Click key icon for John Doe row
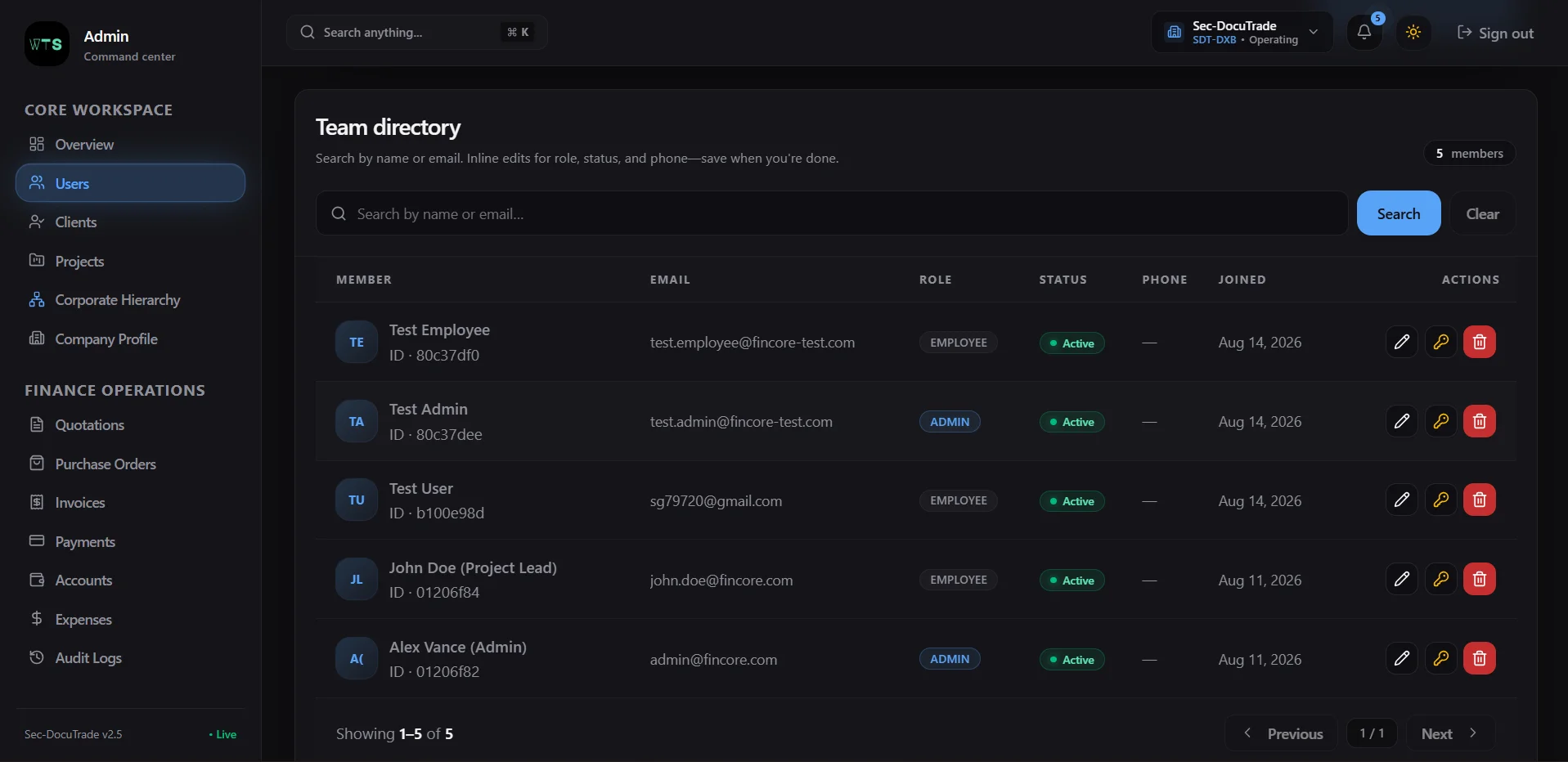The height and width of the screenshot is (762, 1568). click(1440, 579)
